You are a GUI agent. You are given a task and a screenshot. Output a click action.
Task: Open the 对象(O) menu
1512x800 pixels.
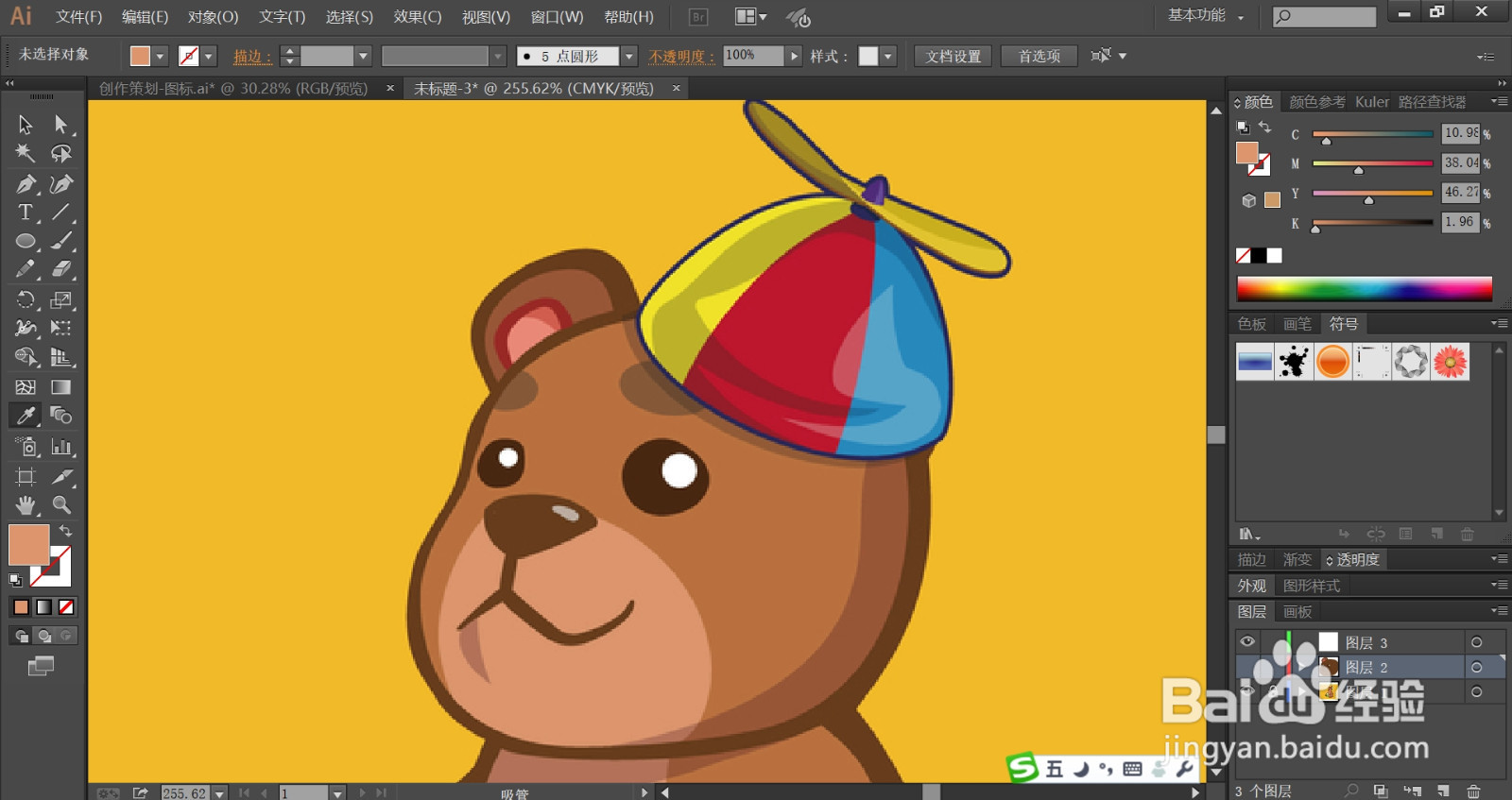(x=213, y=17)
